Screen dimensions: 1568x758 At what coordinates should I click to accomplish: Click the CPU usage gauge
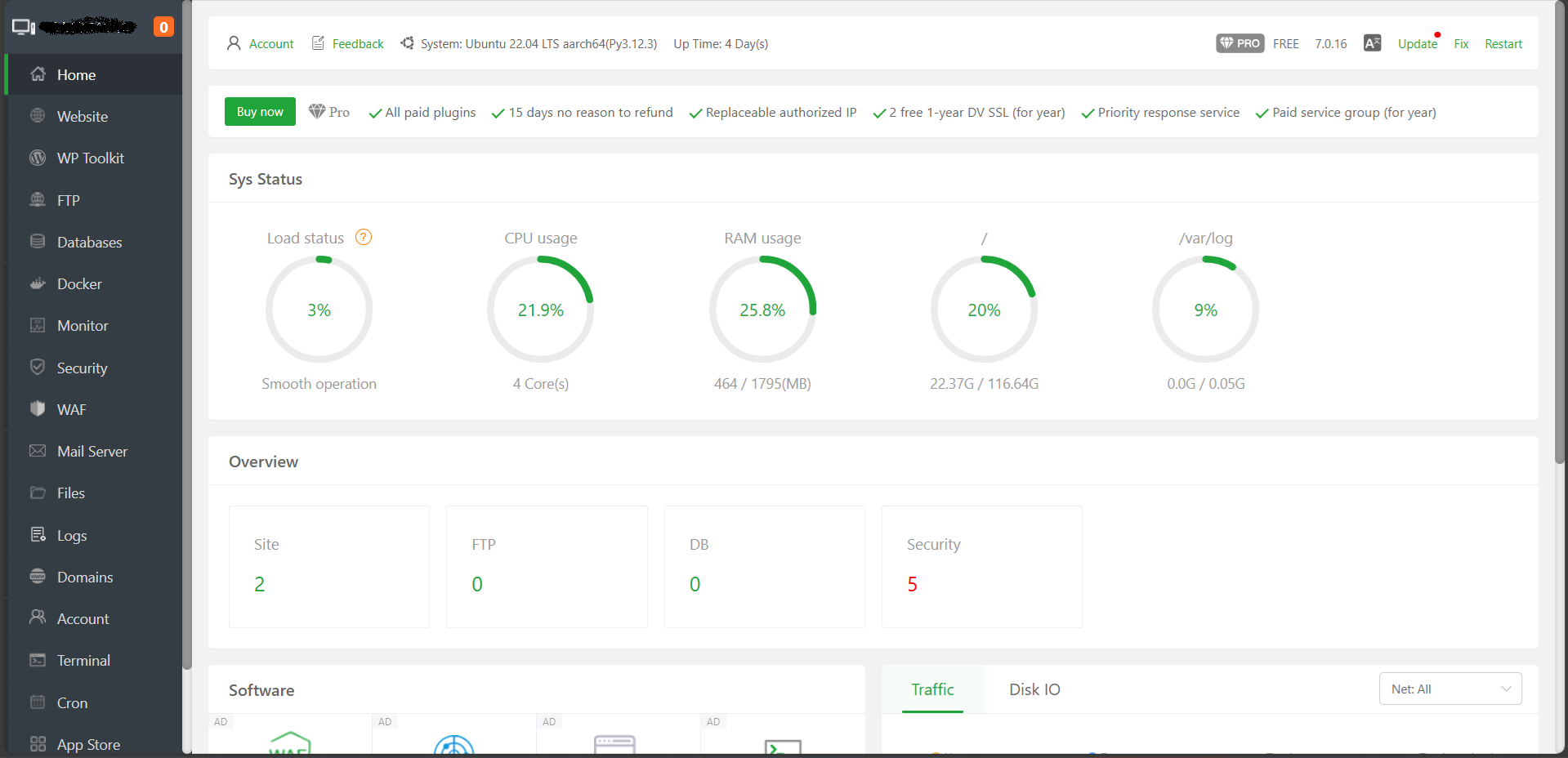click(x=540, y=310)
